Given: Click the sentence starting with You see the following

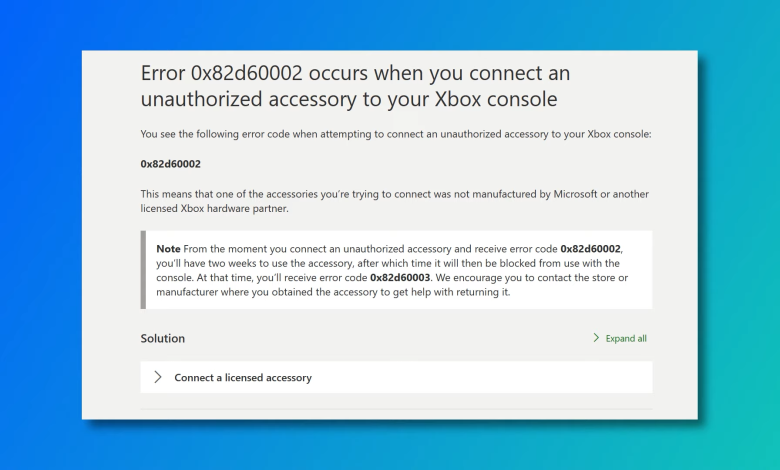Looking at the screenshot, I should [x=395, y=134].
